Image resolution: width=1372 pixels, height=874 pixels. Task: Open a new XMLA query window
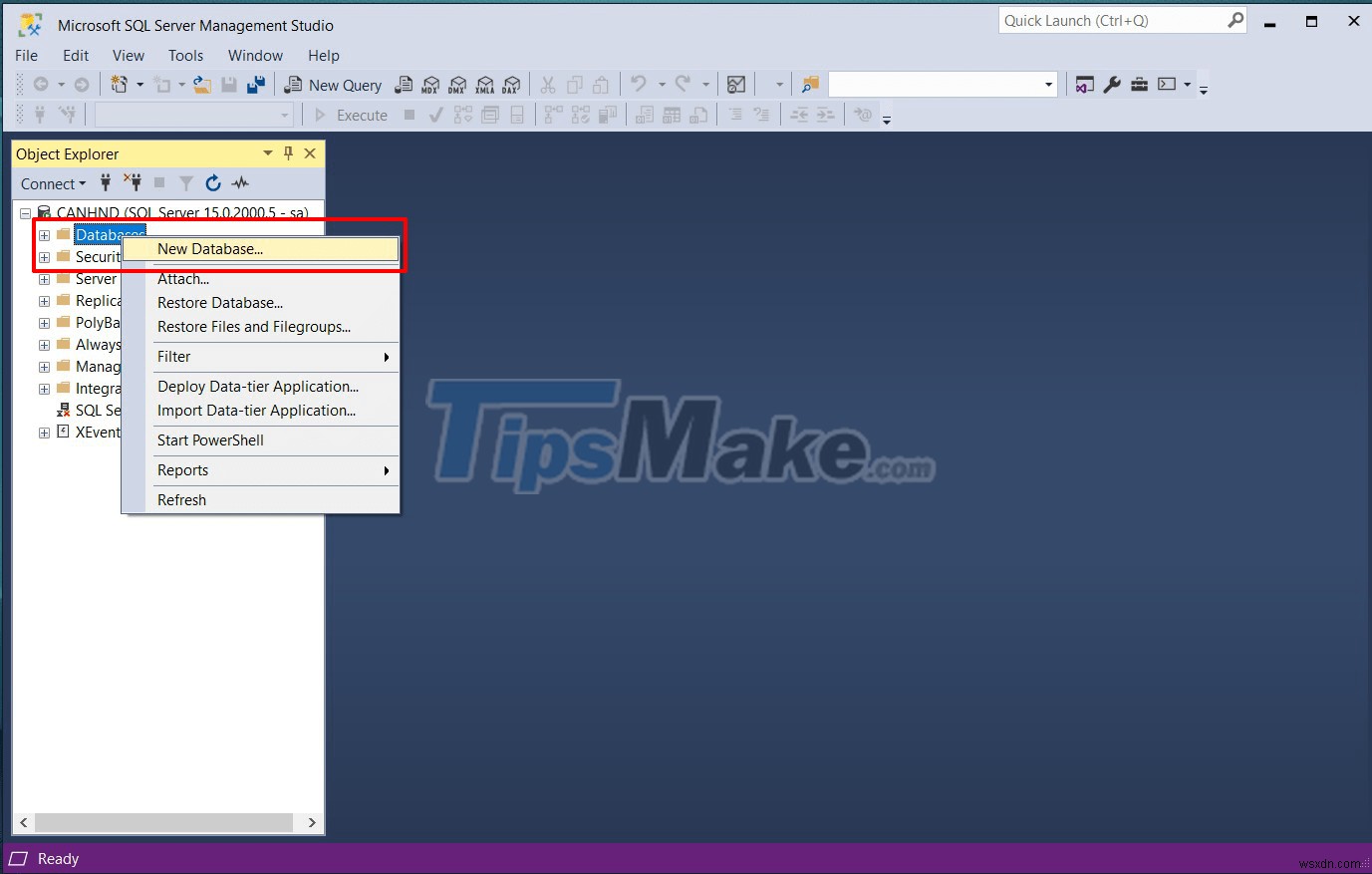[x=484, y=85]
